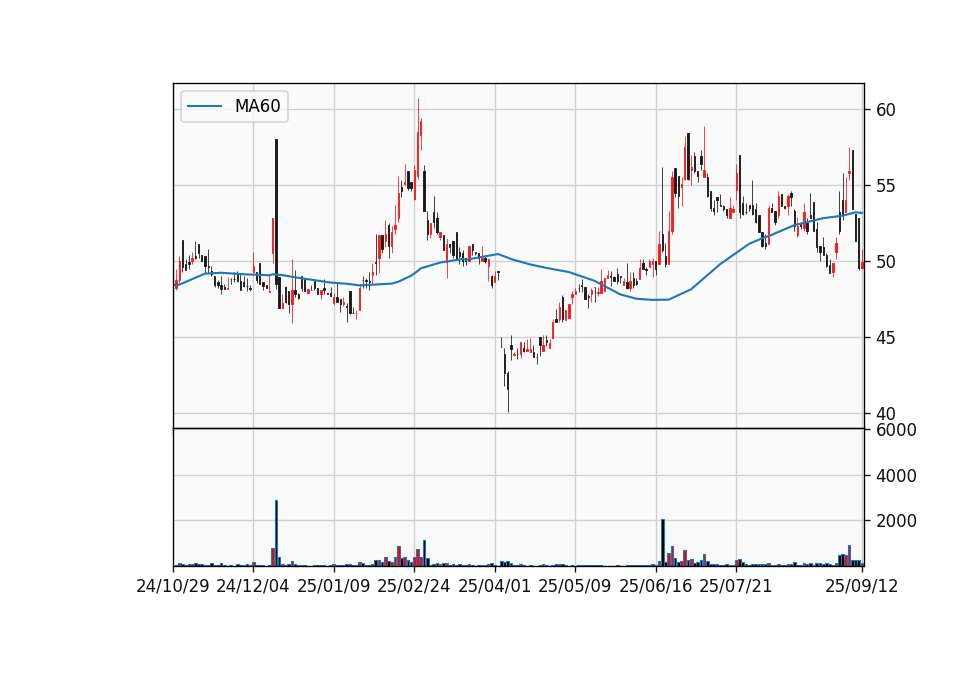The height and width of the screenshot is (690, 960).
Task: Click the 25/06/16 date label
Action: point(656,586)
